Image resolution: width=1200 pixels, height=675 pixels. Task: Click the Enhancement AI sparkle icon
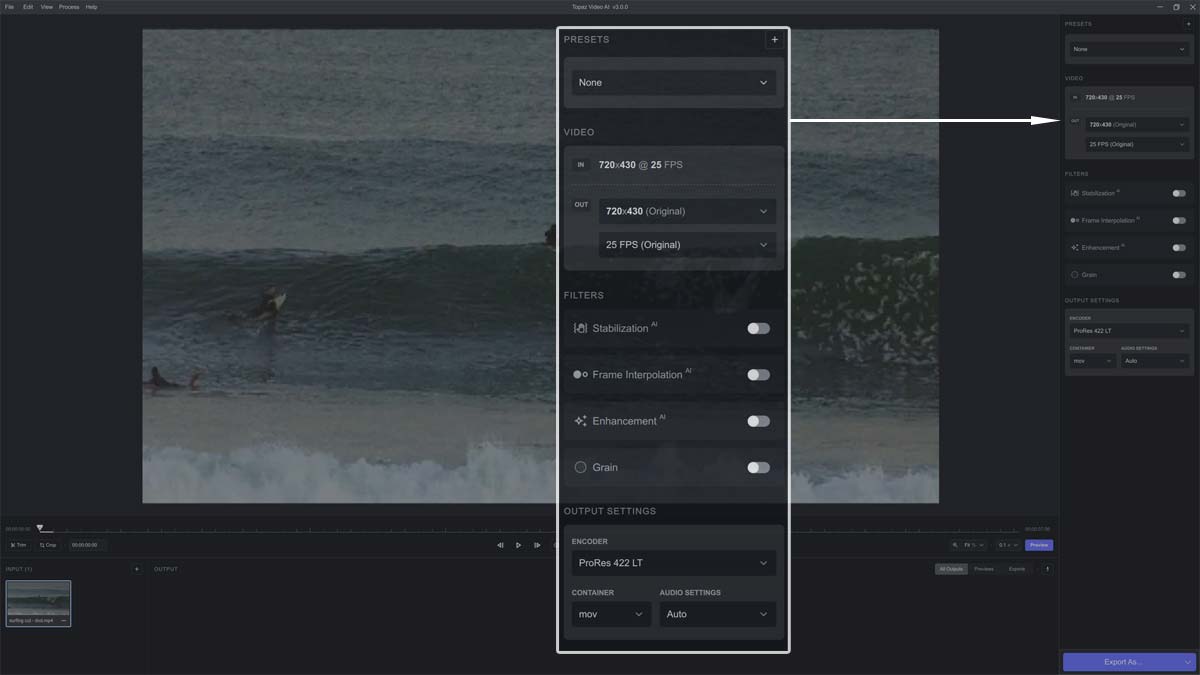click(579, 420)
